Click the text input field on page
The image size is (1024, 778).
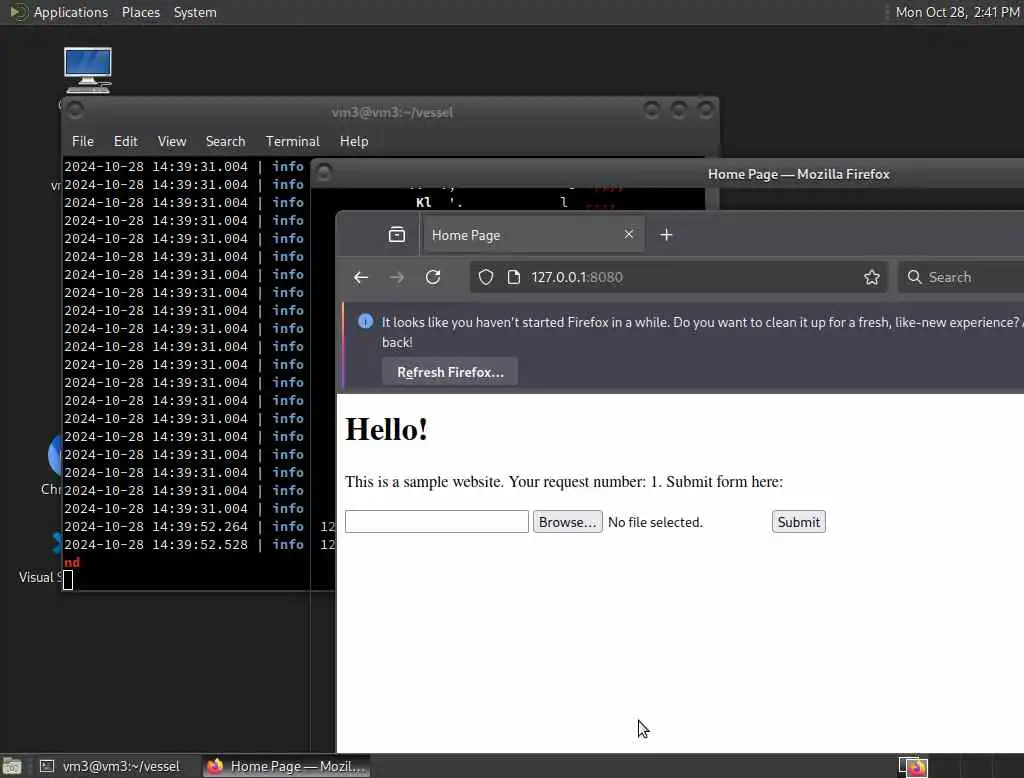click(437, 522)
